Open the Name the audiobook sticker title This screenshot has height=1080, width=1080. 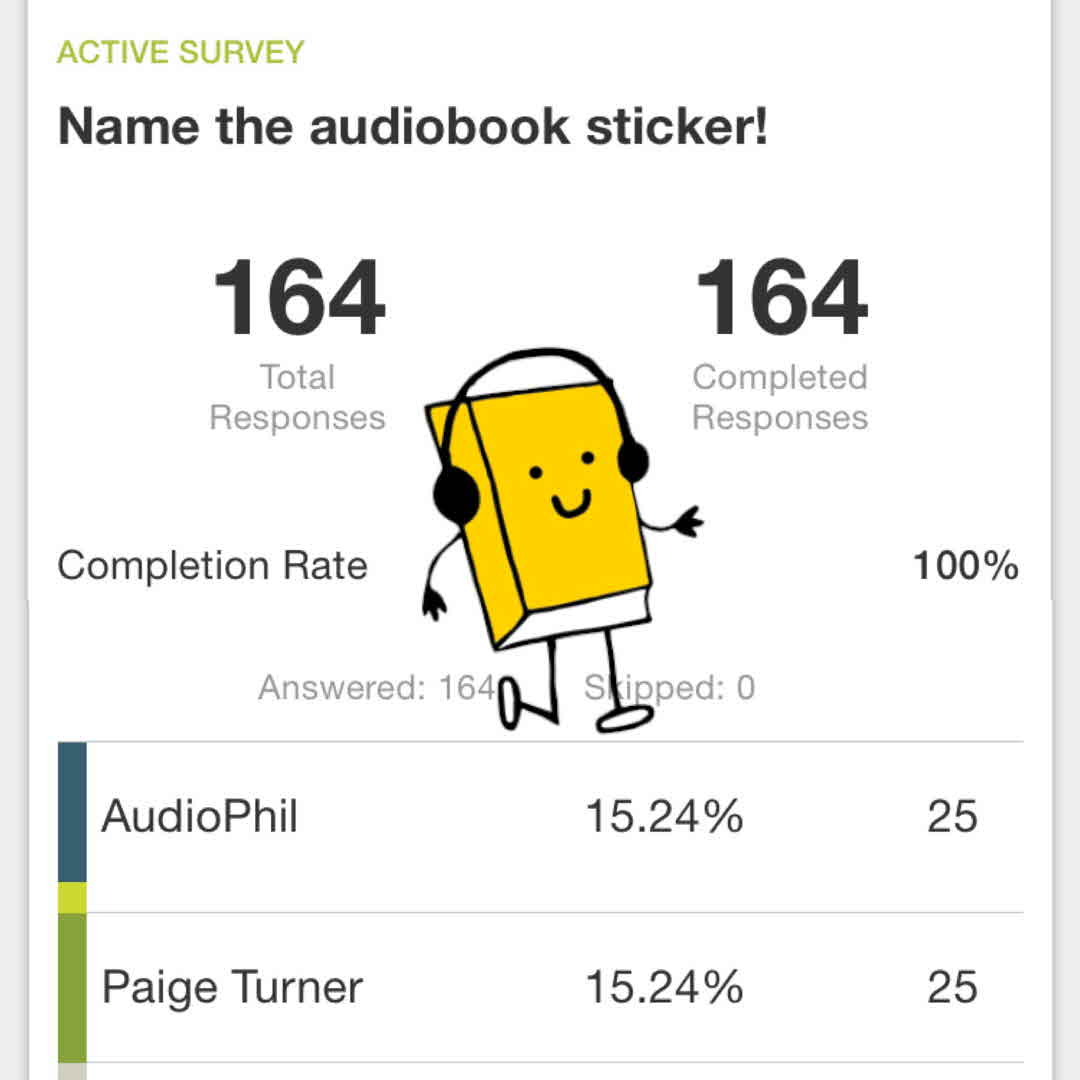point(412,128)
